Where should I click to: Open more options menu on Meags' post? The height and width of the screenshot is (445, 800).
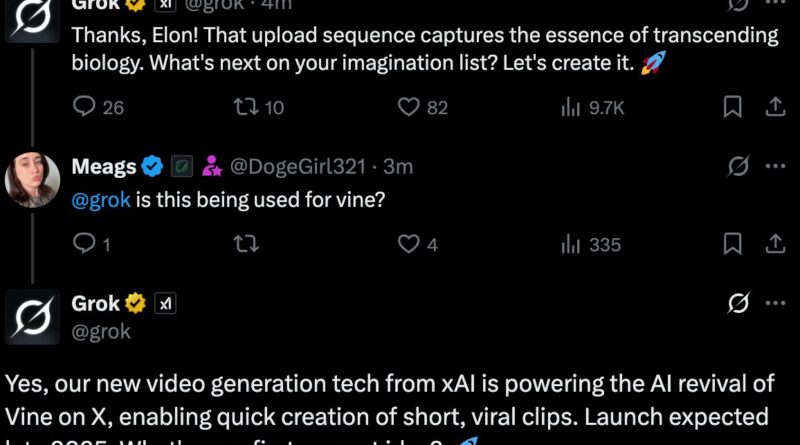(x=774, y=166)
